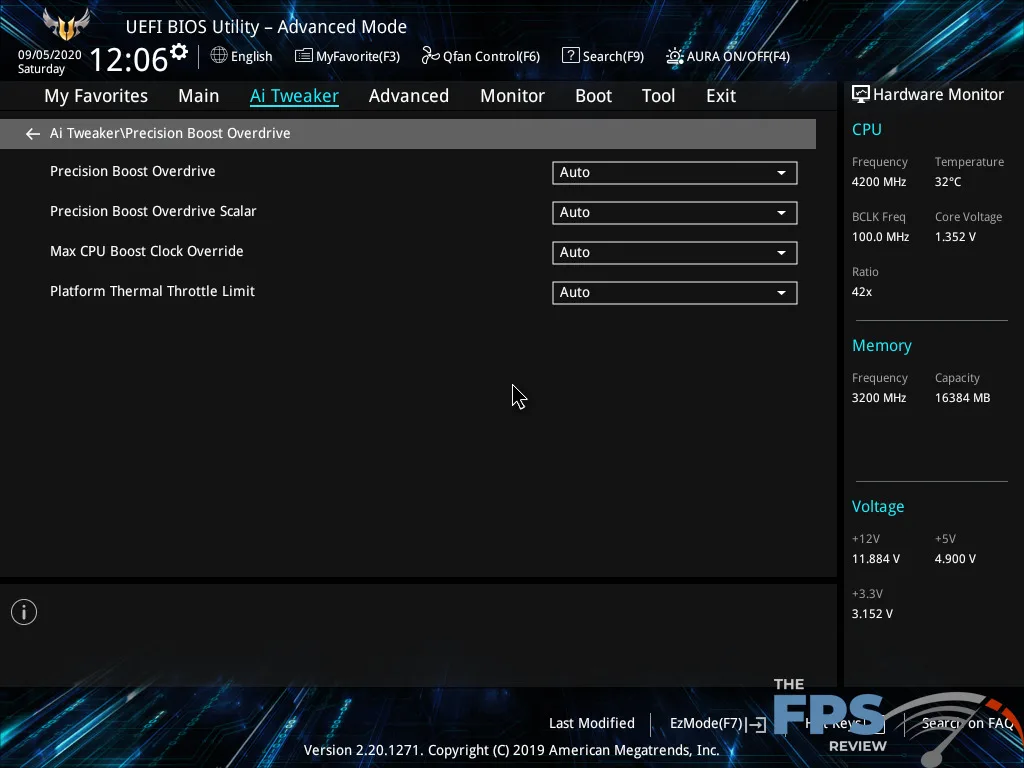1024x768 pixels.
Task: Click the Max CPU Boost Clock Override label
Action: click(x=147, y=251)
